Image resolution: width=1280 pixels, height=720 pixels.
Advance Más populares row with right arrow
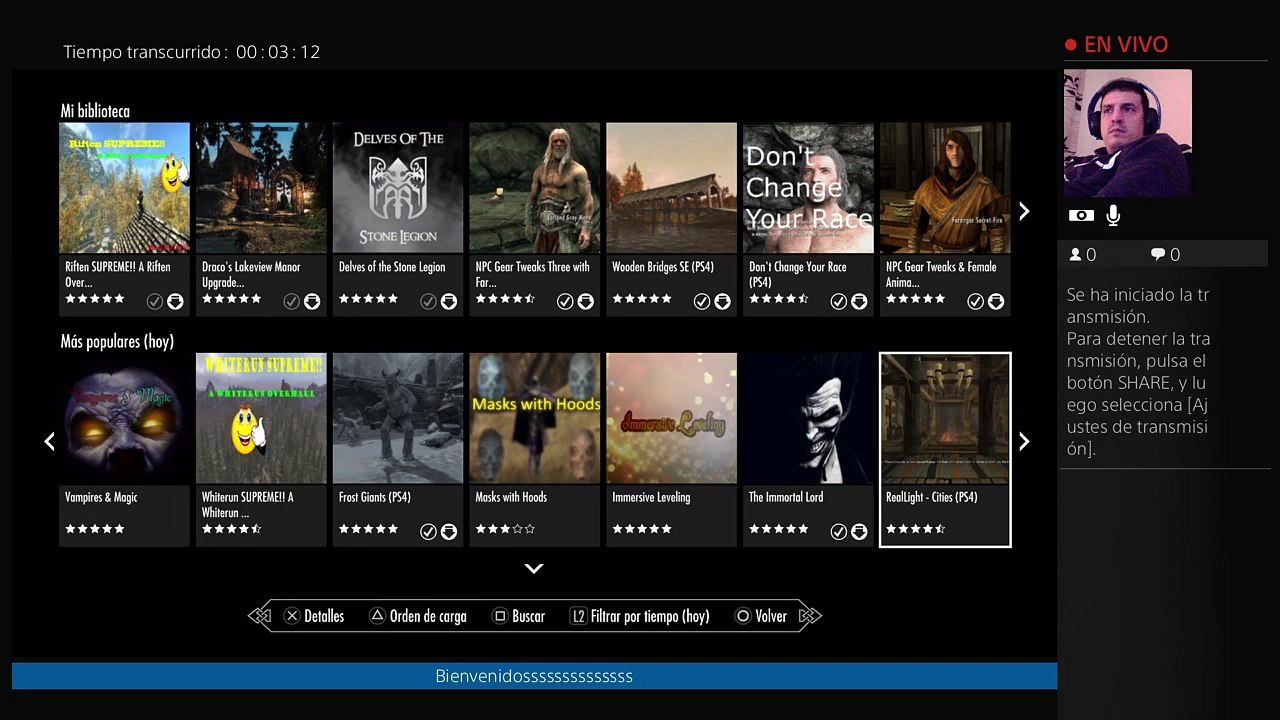pyautogui.click(x=1024, y=441)
